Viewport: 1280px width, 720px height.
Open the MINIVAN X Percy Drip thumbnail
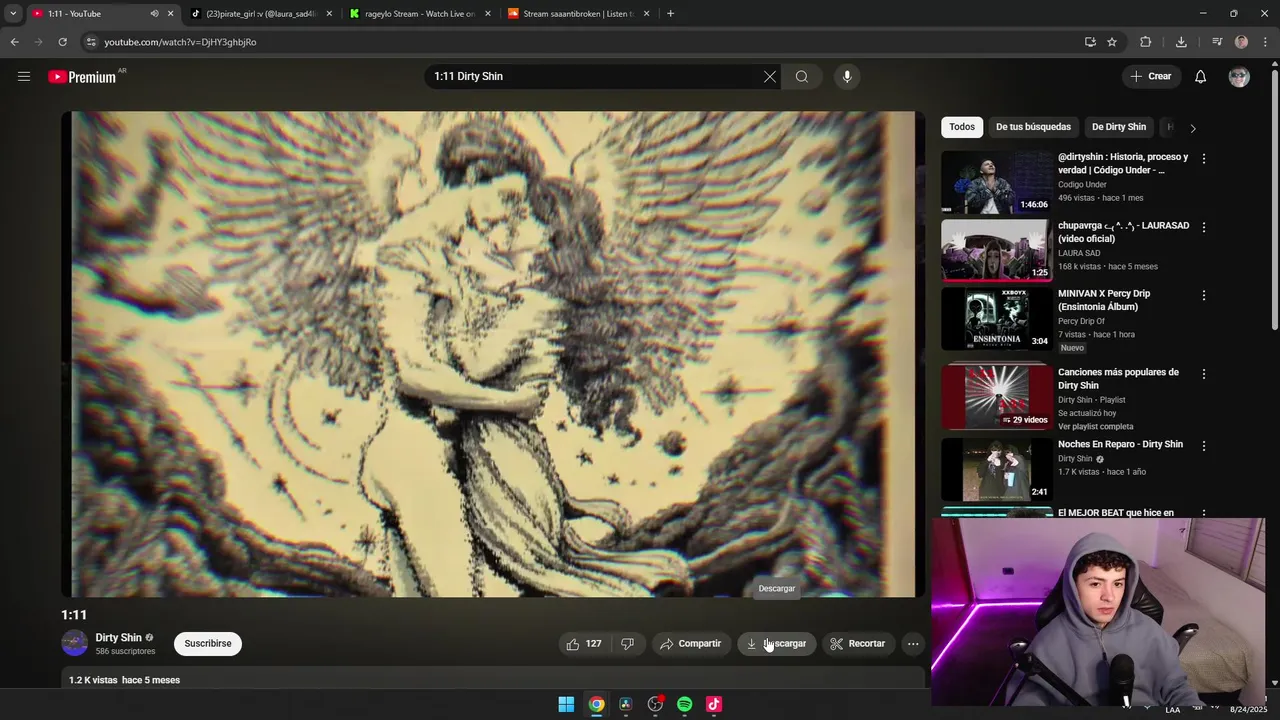(x=997, y=319)
